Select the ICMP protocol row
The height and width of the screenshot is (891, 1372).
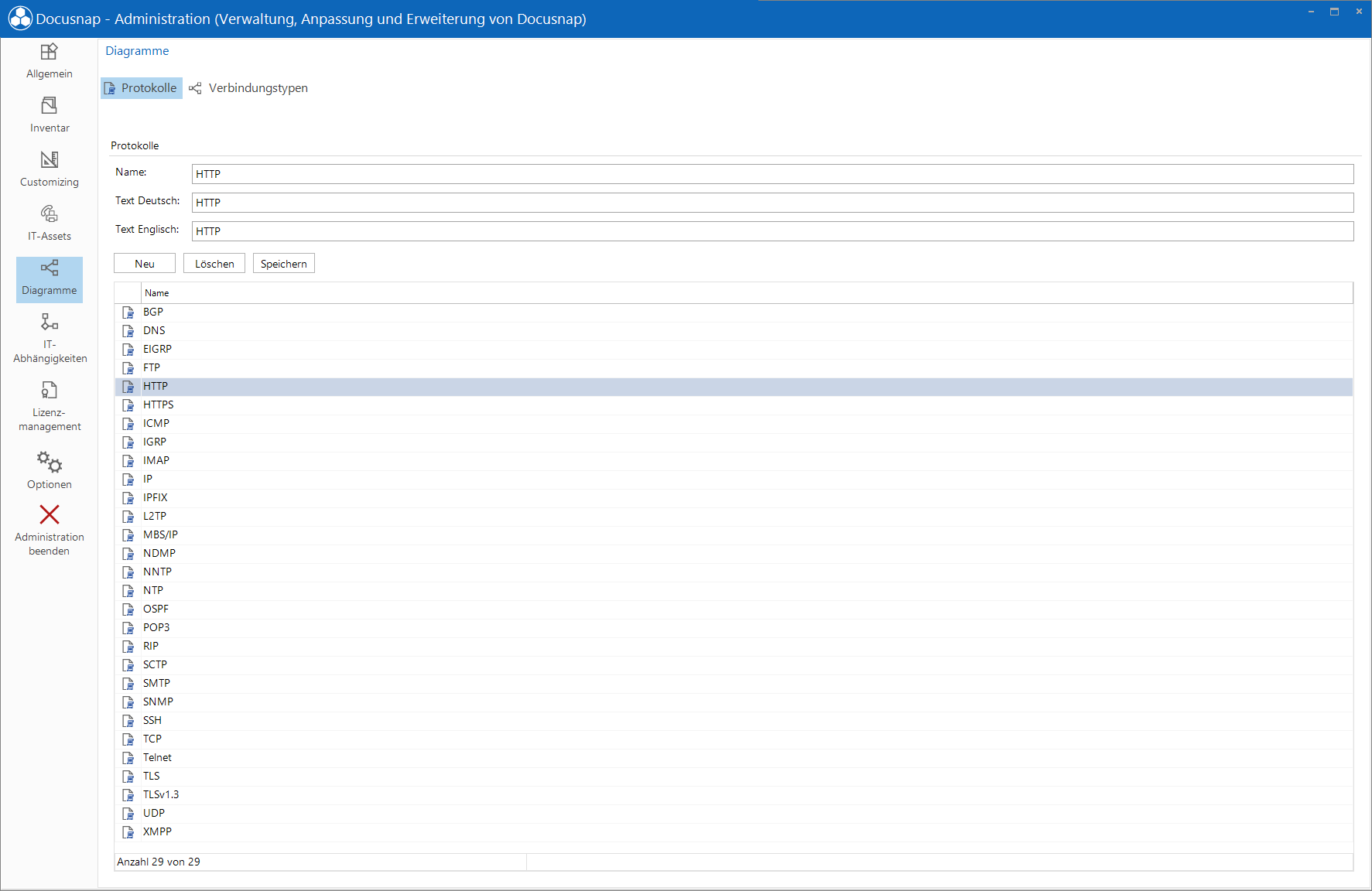[734, 424]
